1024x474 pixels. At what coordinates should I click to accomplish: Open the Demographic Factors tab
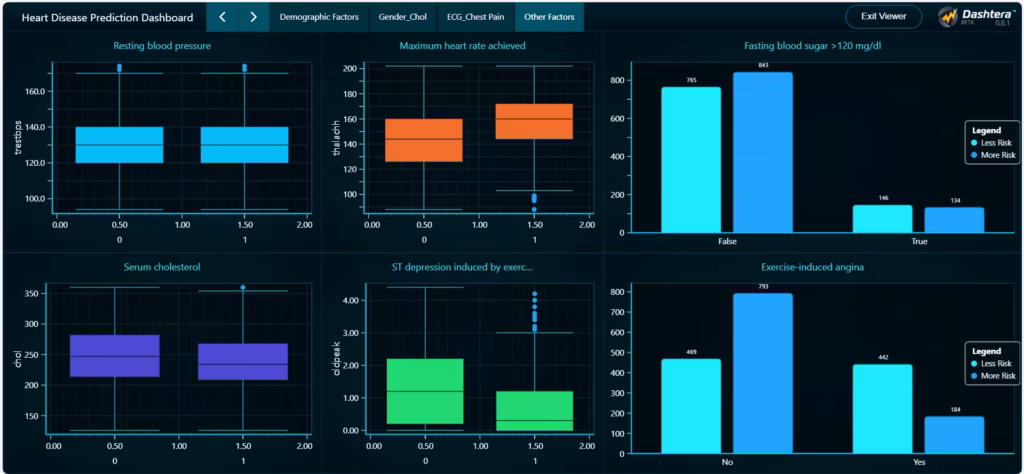pyautogui.click(x=320, y=17)
